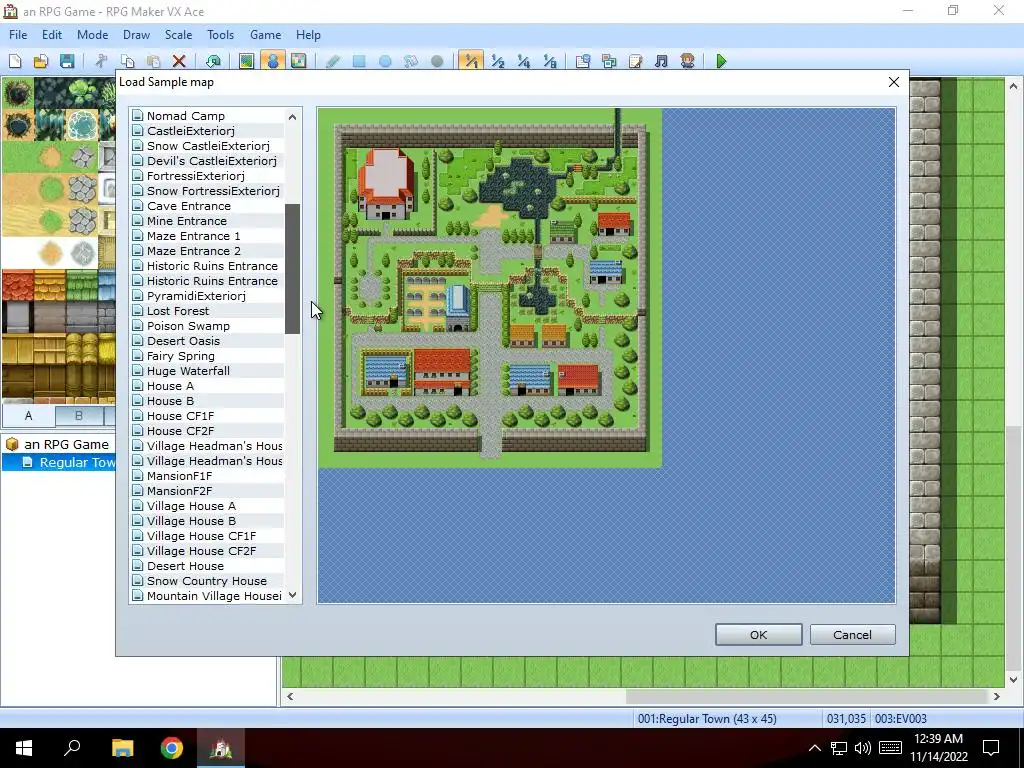Viewport: 1024px width, 768px height.
Task: Click the sample list scrollbar thumb
Action: point(292,268)
